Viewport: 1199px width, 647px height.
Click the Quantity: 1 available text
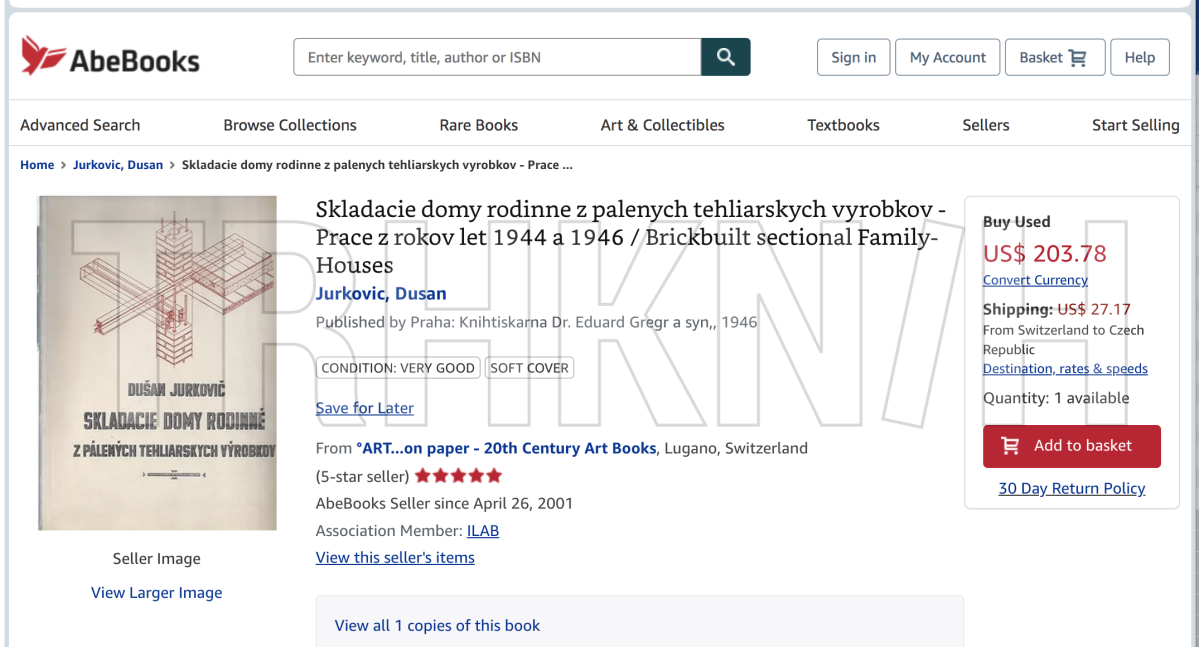click(1055, 398)
